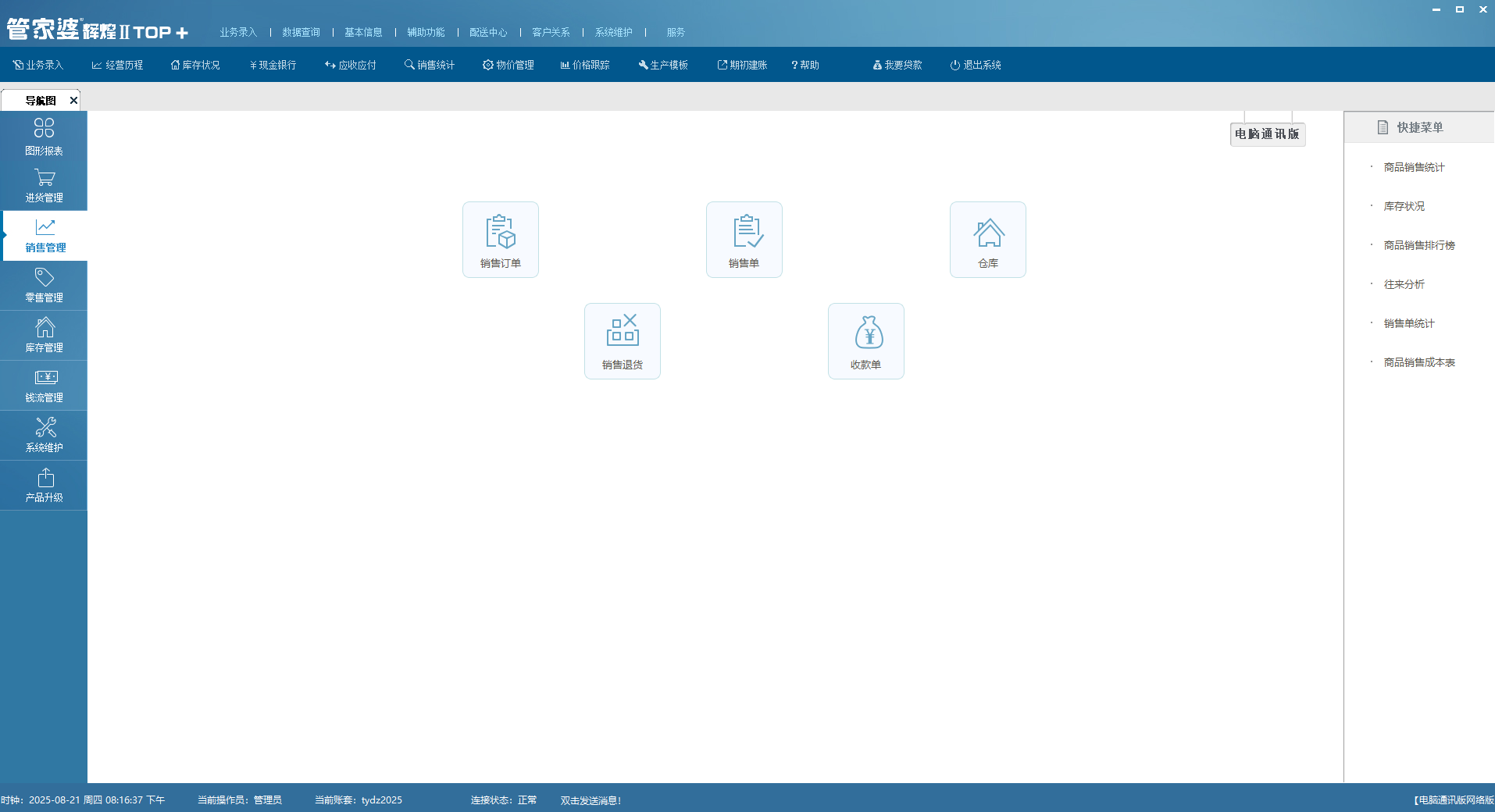Open the 销售订单 sales order icon

pyautogui.click(x=500, y=240)
